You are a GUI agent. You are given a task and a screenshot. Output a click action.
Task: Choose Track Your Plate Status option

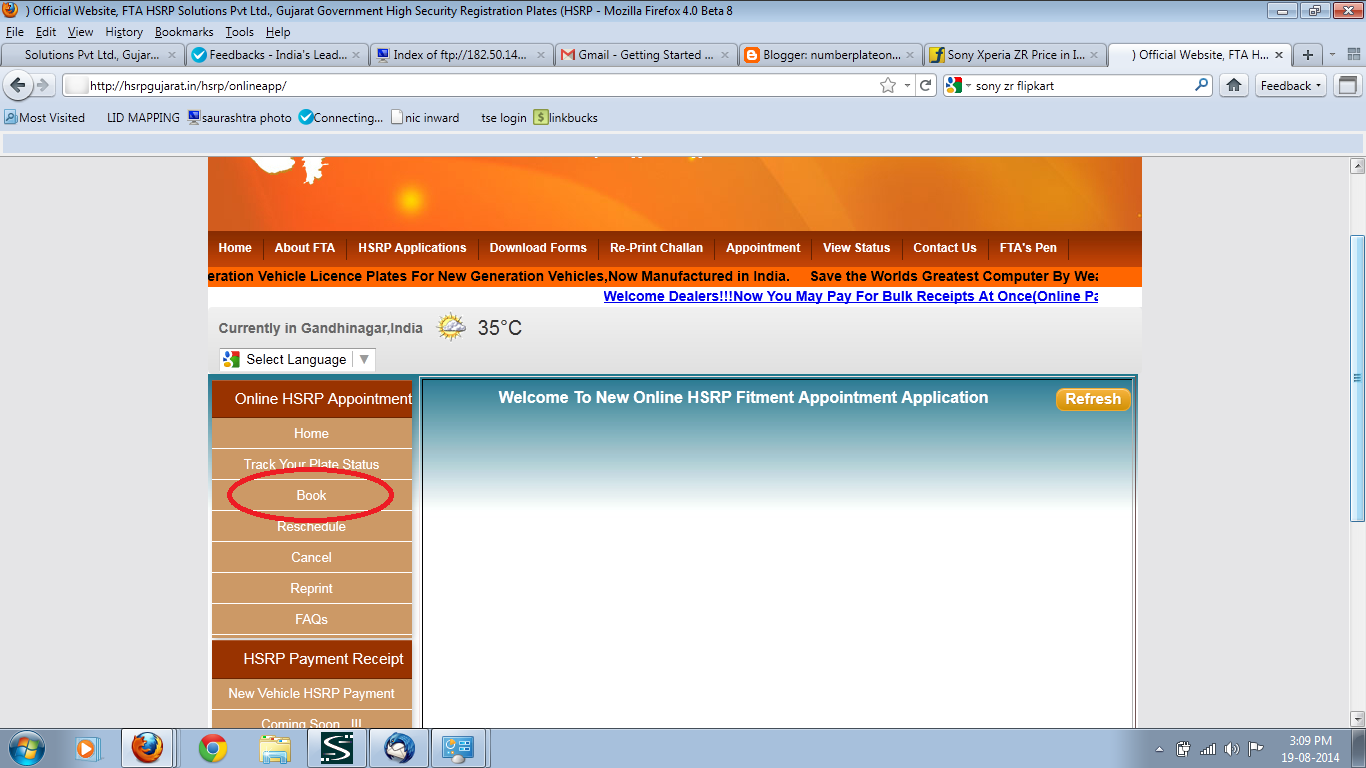pyautogui.click(x=311, y=464)
